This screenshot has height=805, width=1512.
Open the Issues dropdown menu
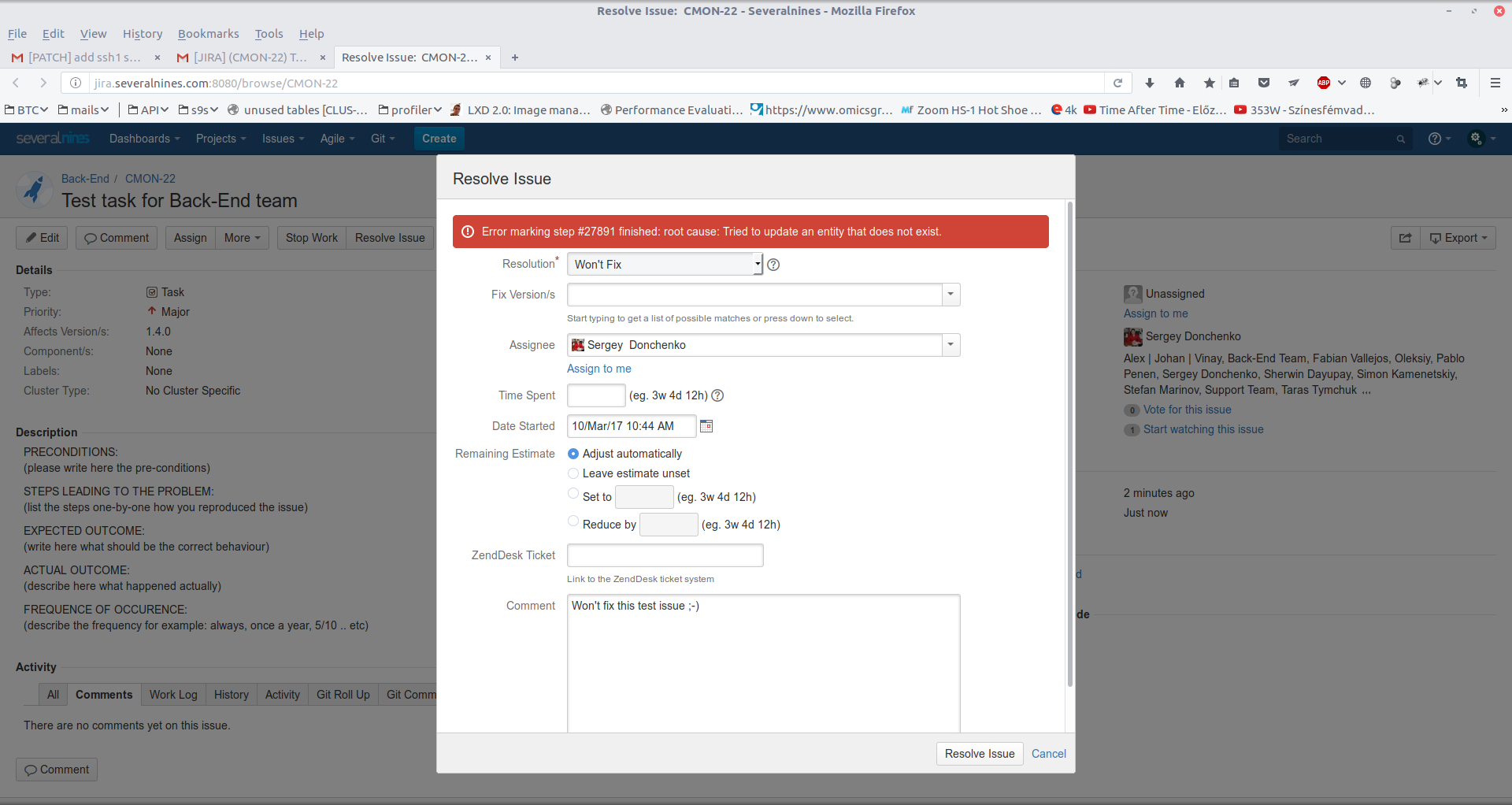click(x=283, y=139)
